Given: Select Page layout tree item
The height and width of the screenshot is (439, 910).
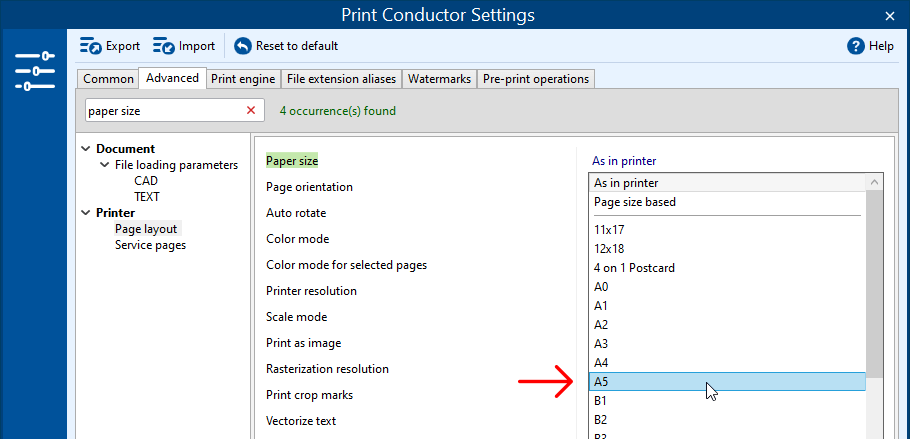Looking at the screenshot, I should click(x=146, y=229).
